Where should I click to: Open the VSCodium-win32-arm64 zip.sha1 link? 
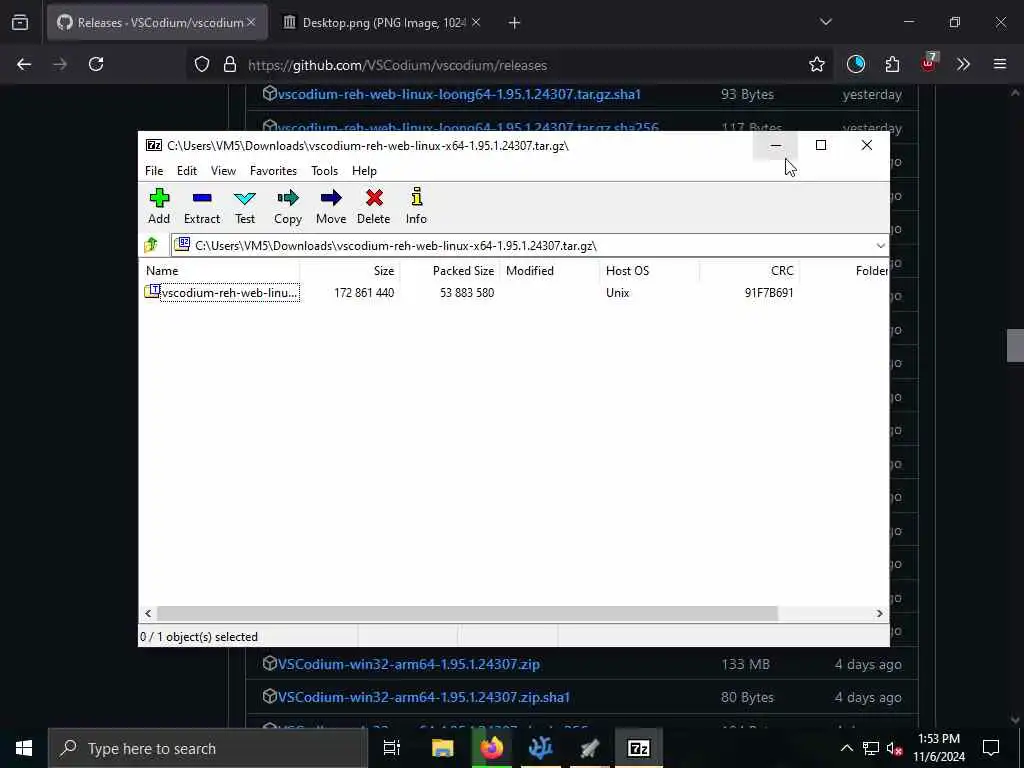click(x=424, y=697)
